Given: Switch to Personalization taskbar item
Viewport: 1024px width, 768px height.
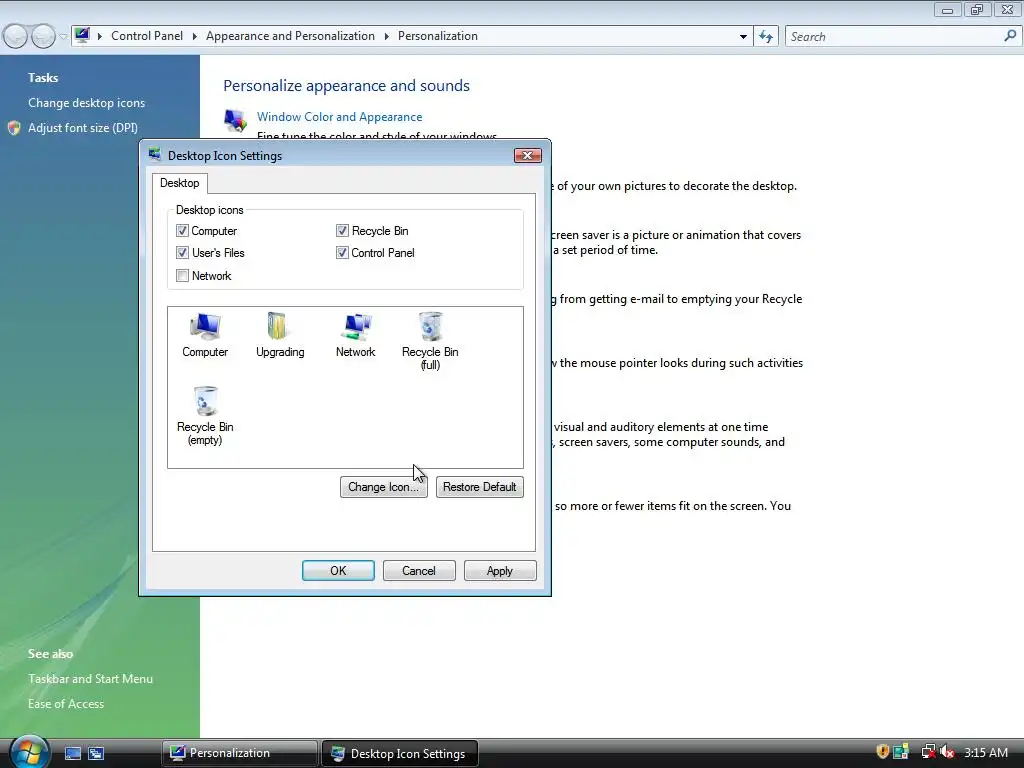Looking at the screenshot, I should coord(239,753).
